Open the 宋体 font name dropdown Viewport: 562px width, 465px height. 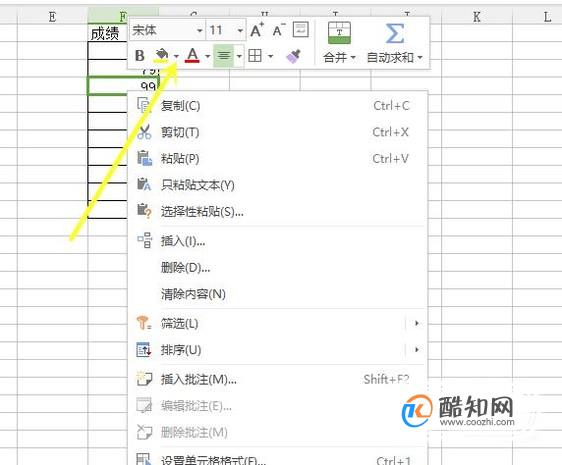tap(167, 30)
